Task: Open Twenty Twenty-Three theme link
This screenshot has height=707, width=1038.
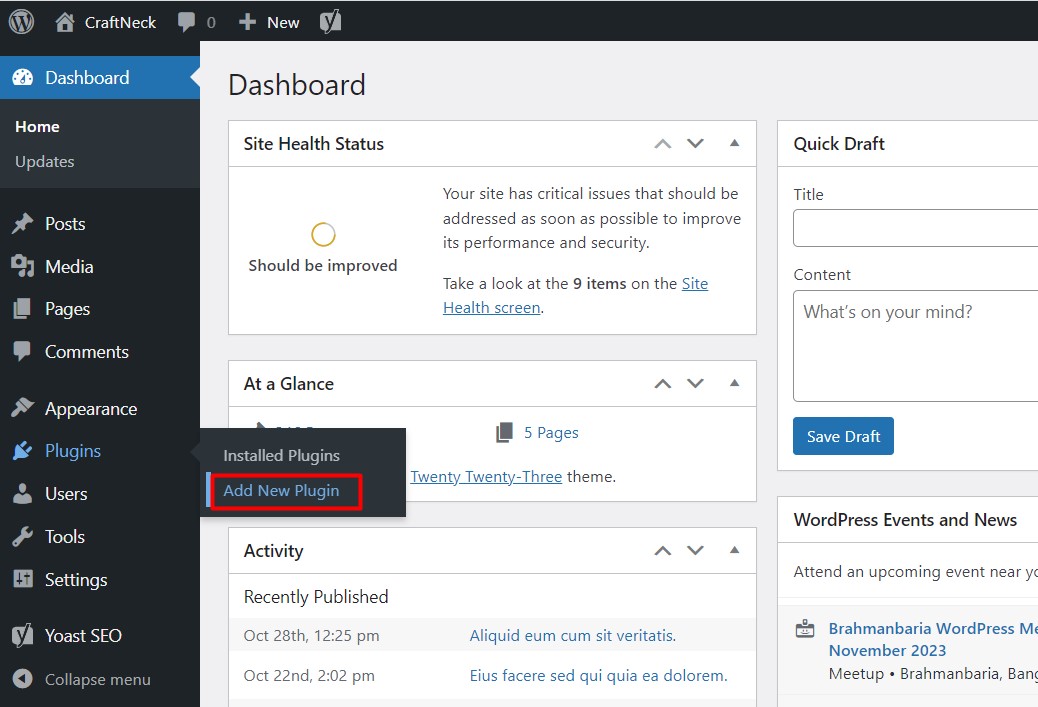Action: tap(486, 477)
